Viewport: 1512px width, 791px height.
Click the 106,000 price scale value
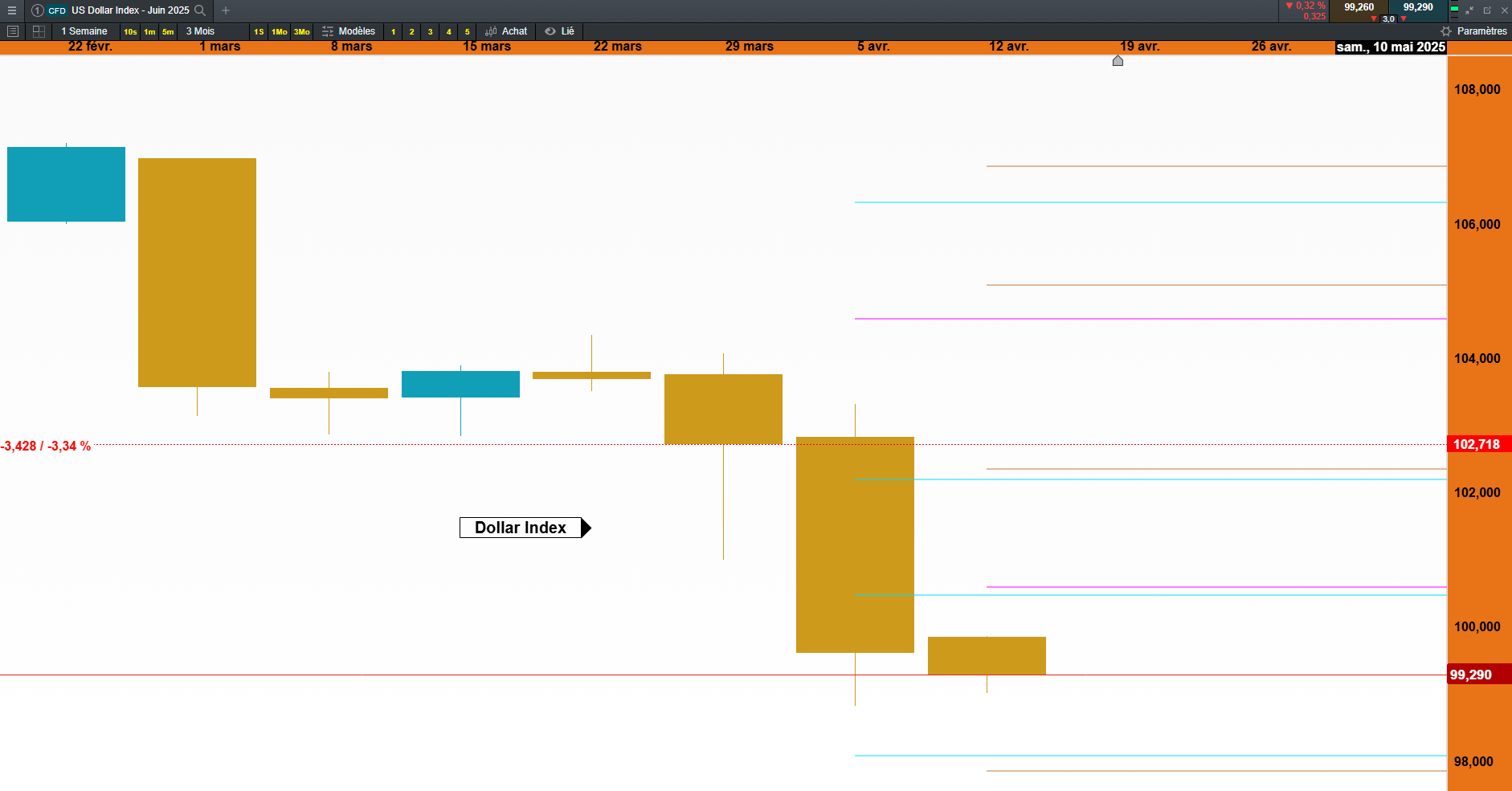pos(1477,225)
